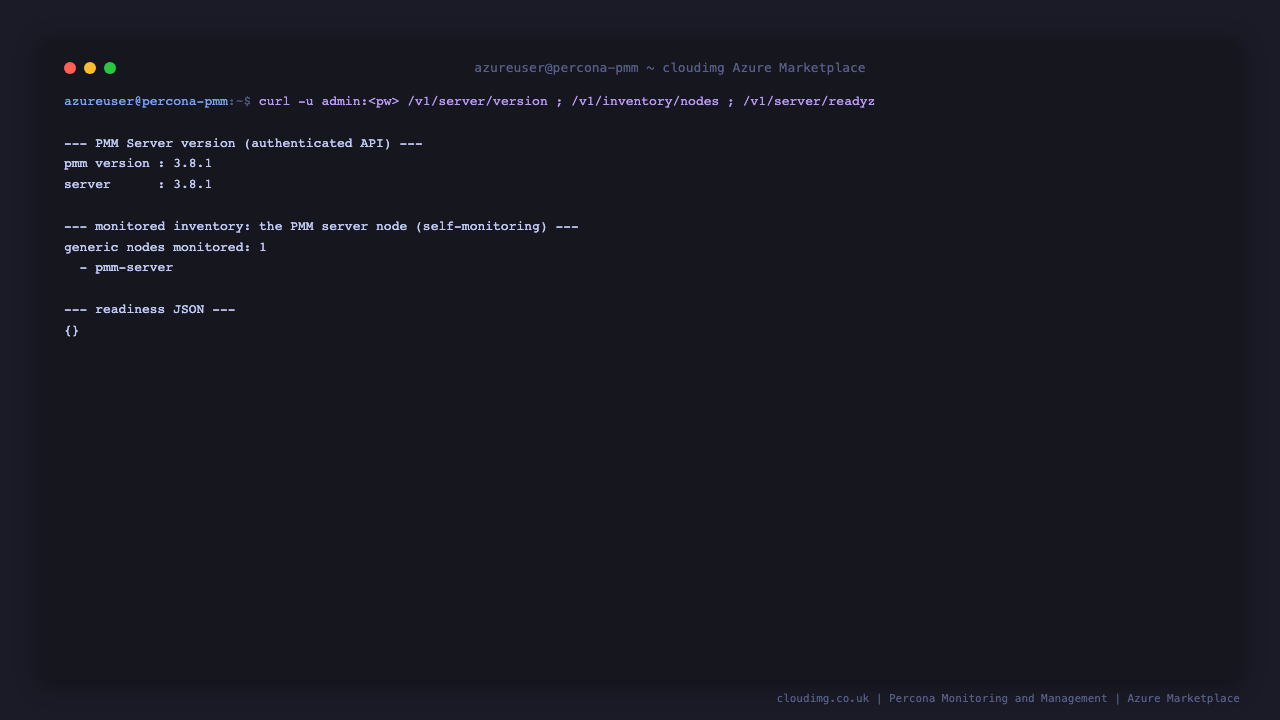Click the empty JSON braces output
The height and width of the screenshot is (720, 1280).
pyautogui.click(x=72, y=330)
